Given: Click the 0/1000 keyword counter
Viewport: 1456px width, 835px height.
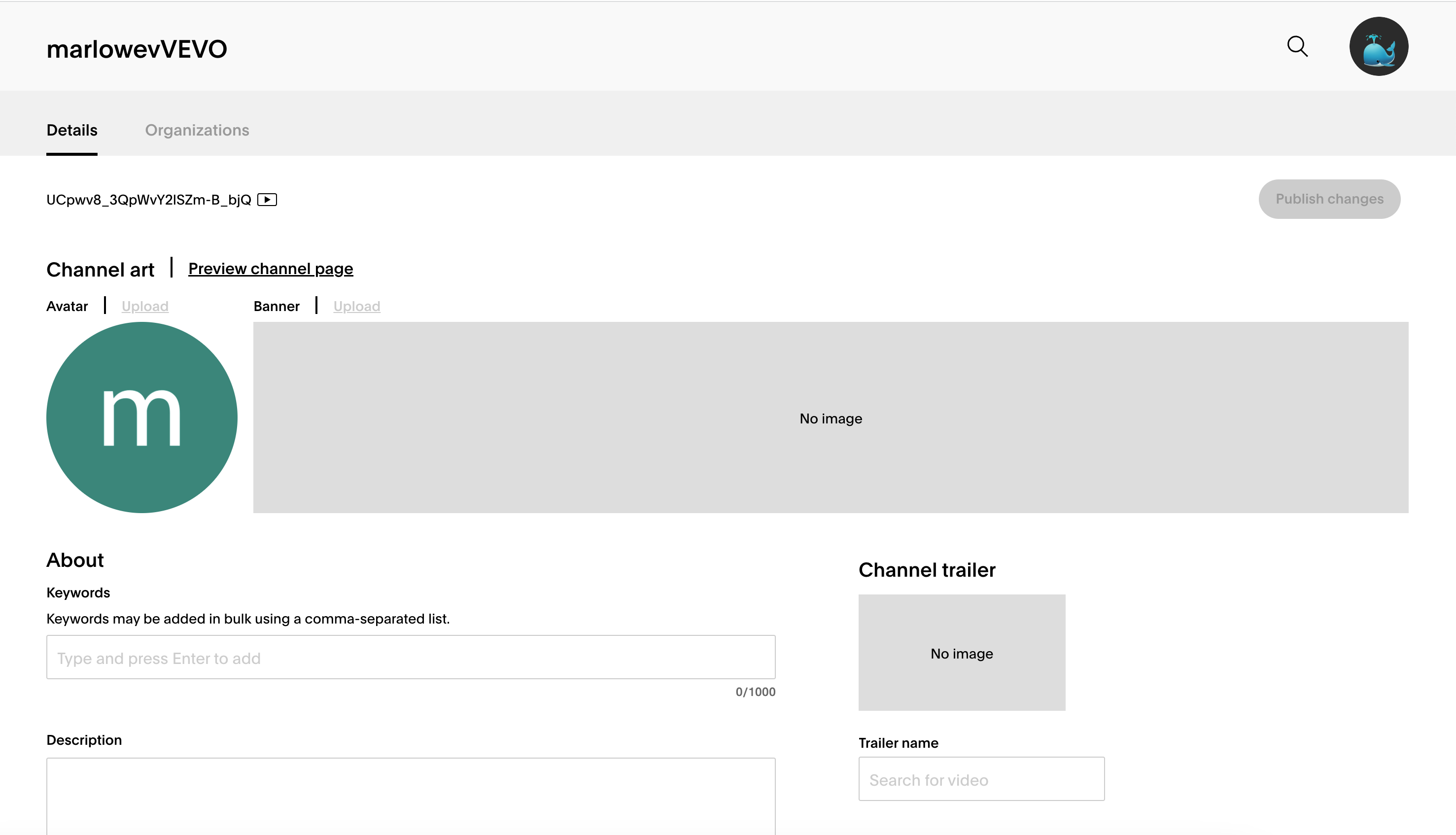Looking at the screenshot, I should (754, 692).
